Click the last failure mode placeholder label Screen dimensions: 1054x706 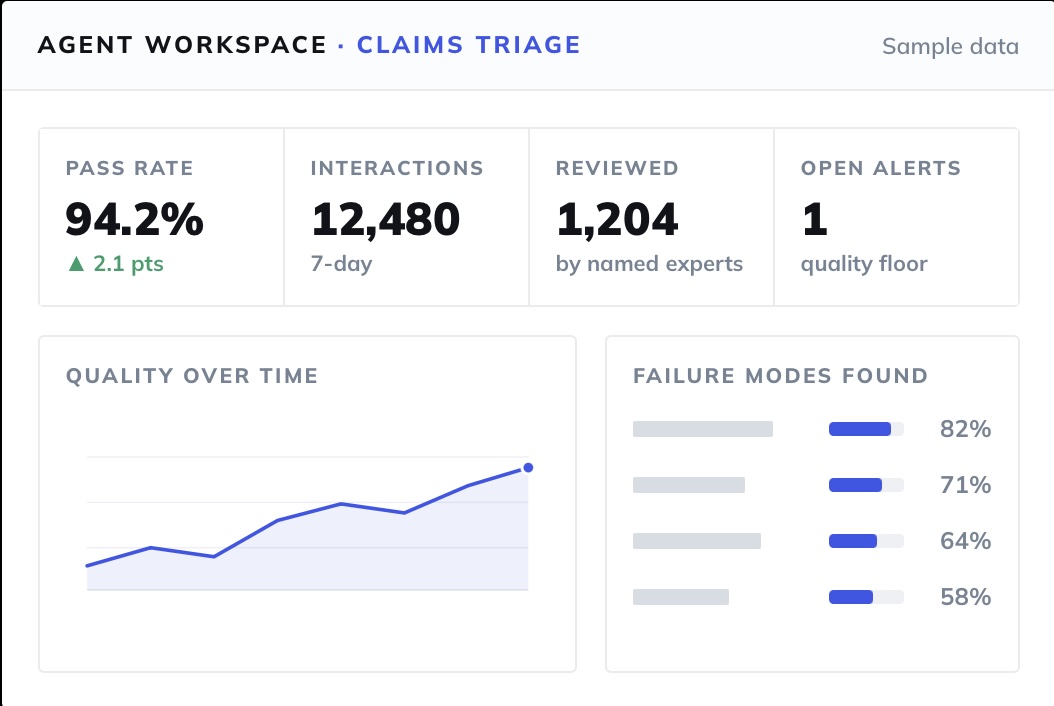pyautogui.click(x=681, y=596)
